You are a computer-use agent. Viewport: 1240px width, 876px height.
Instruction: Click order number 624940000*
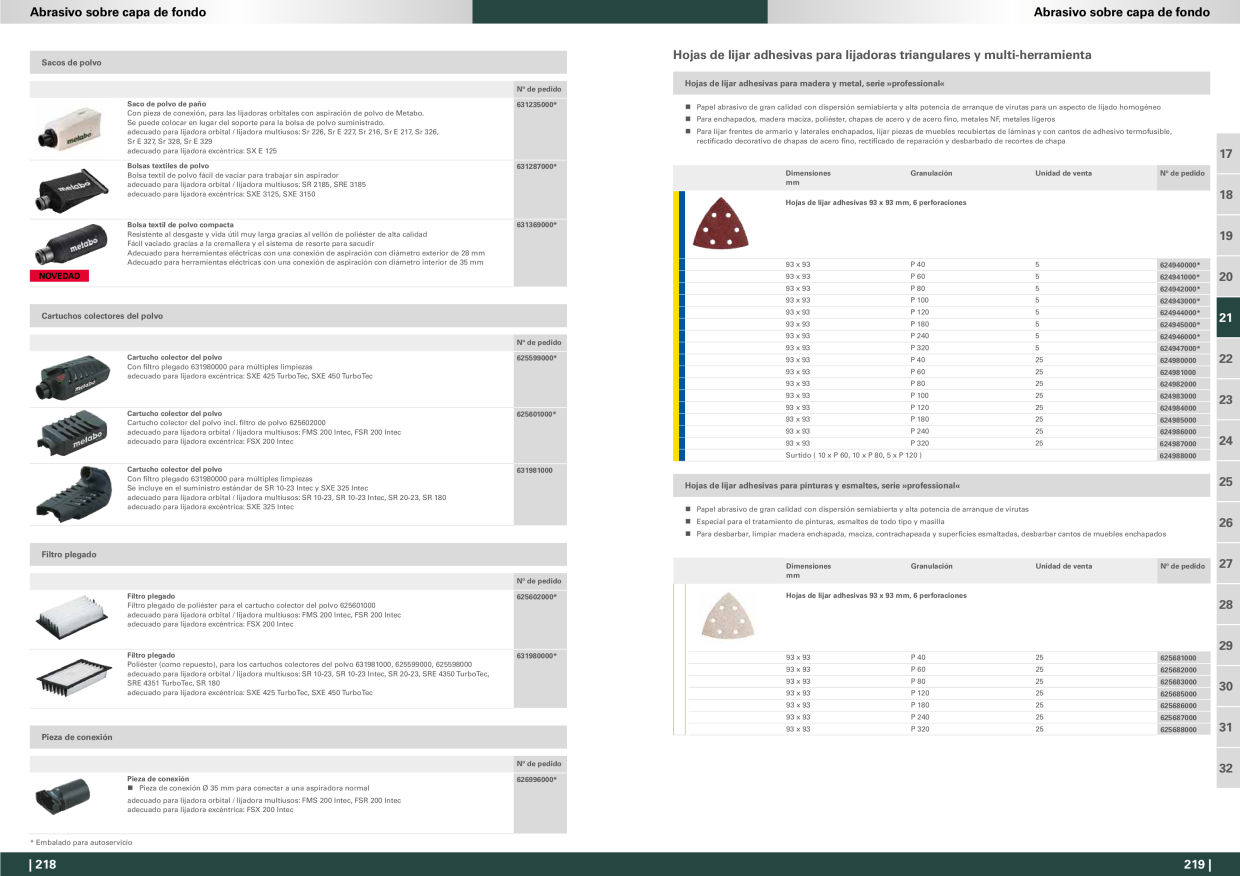point(1179,265)
